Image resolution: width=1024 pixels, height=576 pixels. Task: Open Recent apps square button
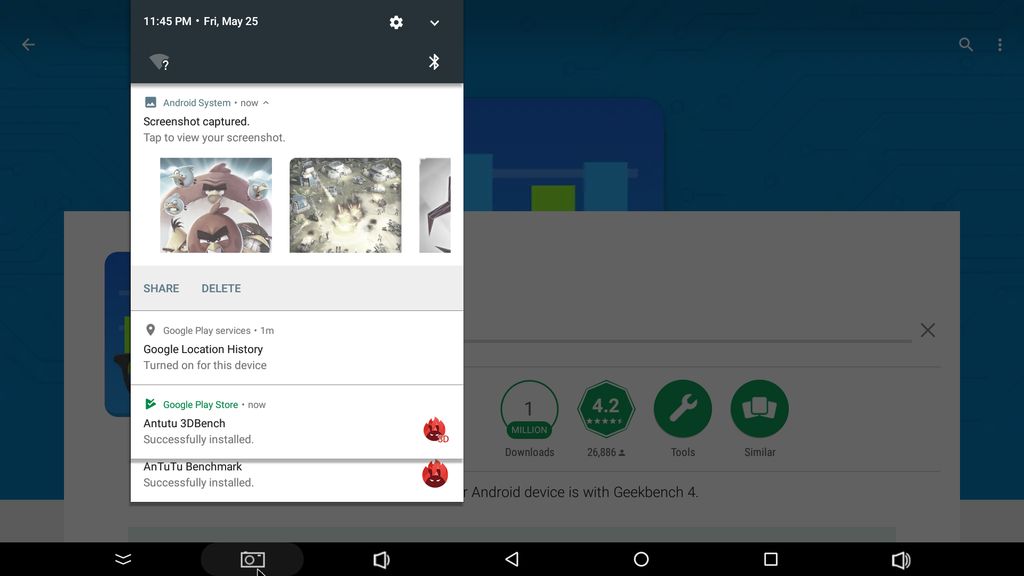[x=771, y=560]
